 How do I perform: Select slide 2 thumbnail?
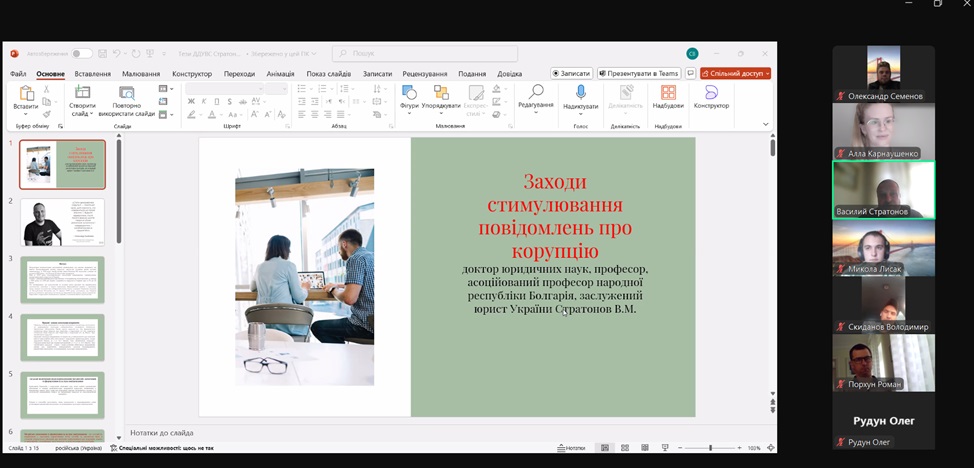click(63, 223)
